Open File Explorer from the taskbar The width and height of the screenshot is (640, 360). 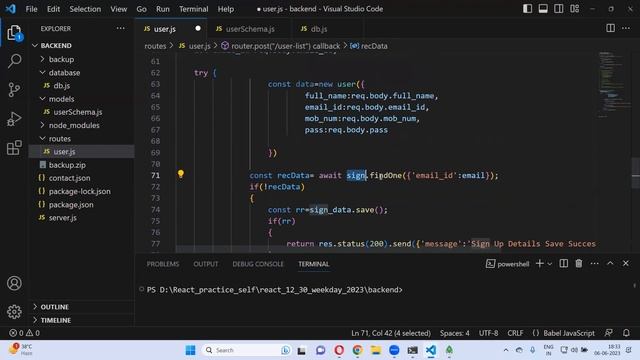(x=376, y=350)
